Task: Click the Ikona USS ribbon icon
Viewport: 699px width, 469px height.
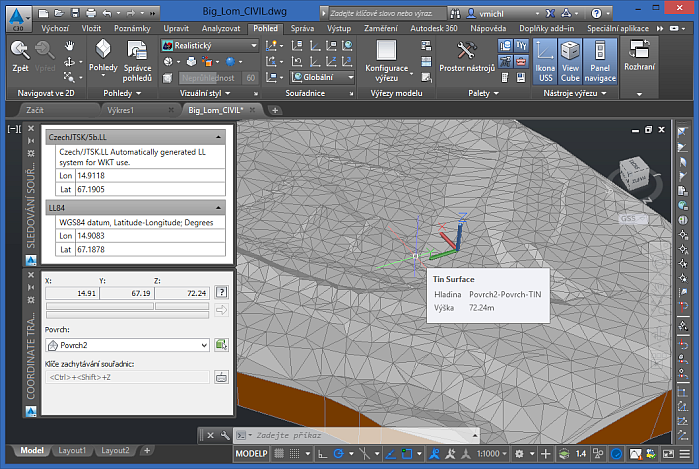Action: 545,62
